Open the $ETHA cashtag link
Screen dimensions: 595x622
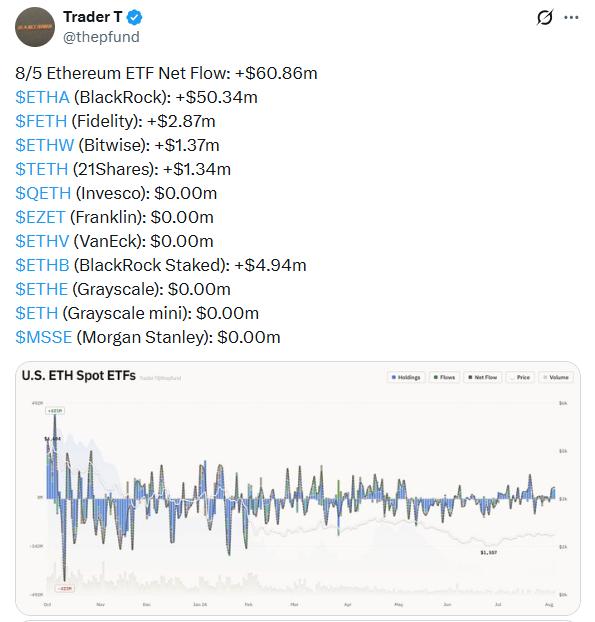[x=42, y=97]
